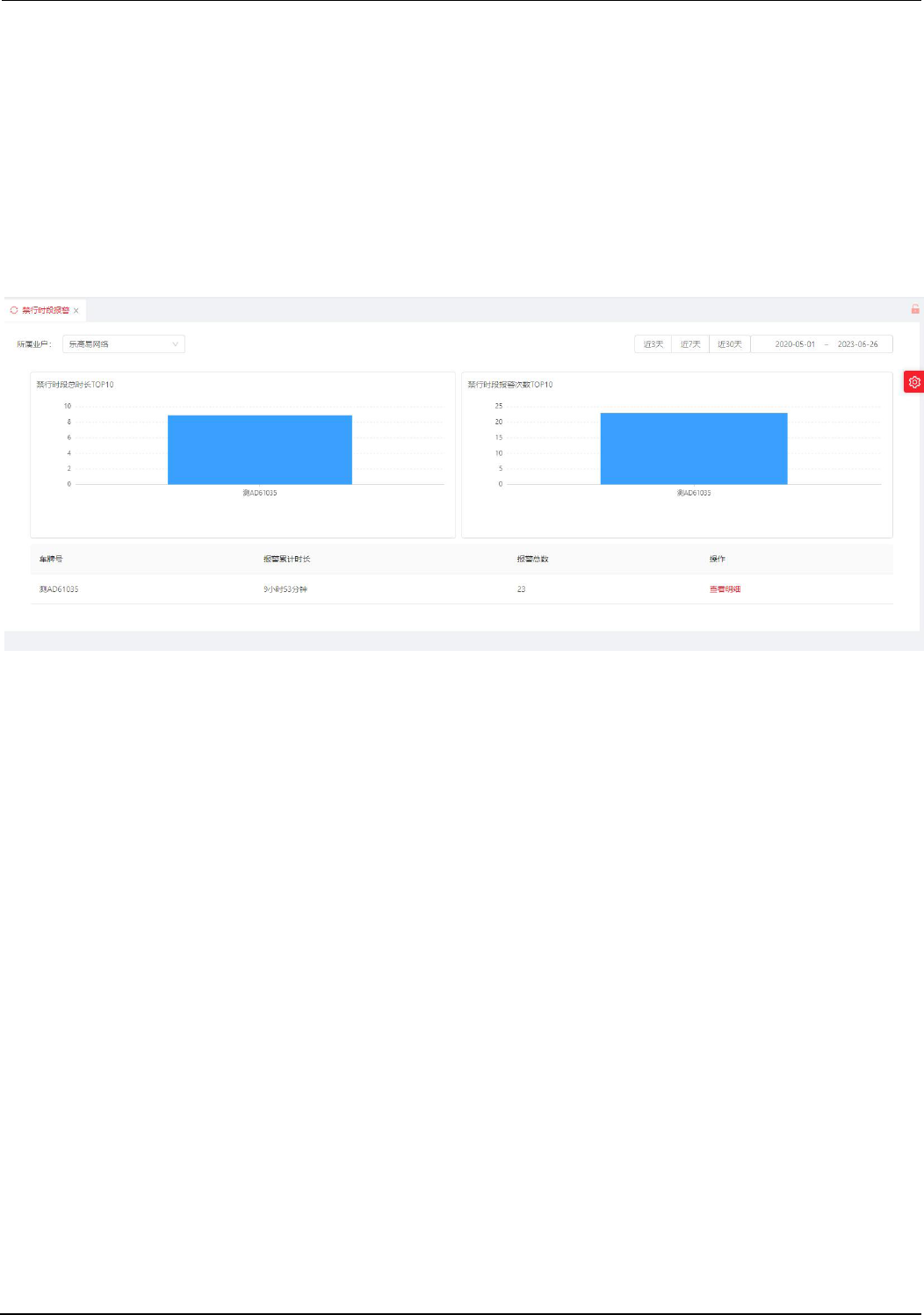The width and height of the screenshot is (924, 1315).
Task: Switch to the 禁行时段报警 tab
Action: [x=46, y=310]
